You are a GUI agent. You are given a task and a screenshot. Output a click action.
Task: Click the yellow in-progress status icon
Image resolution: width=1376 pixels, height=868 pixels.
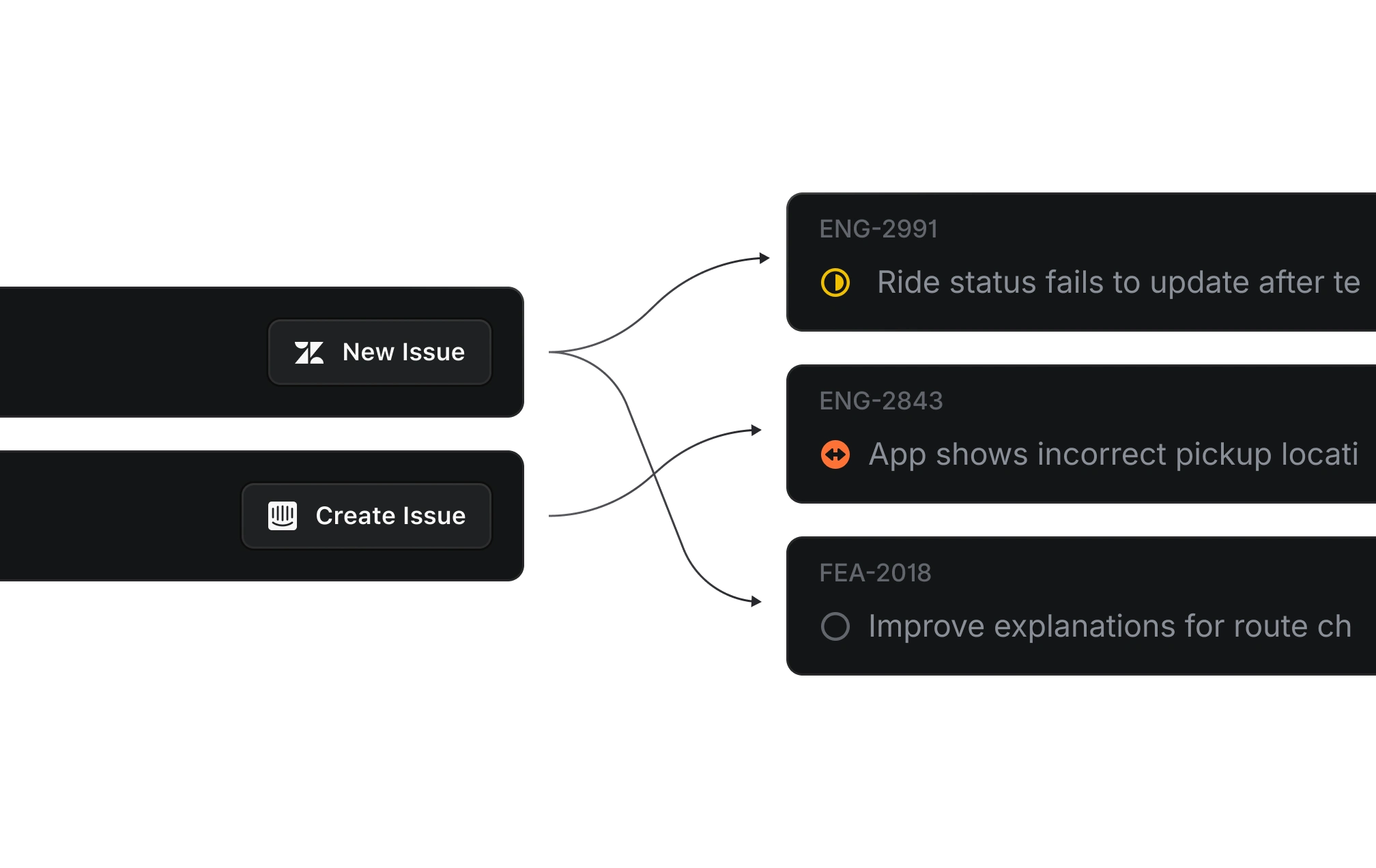point(835,283)
